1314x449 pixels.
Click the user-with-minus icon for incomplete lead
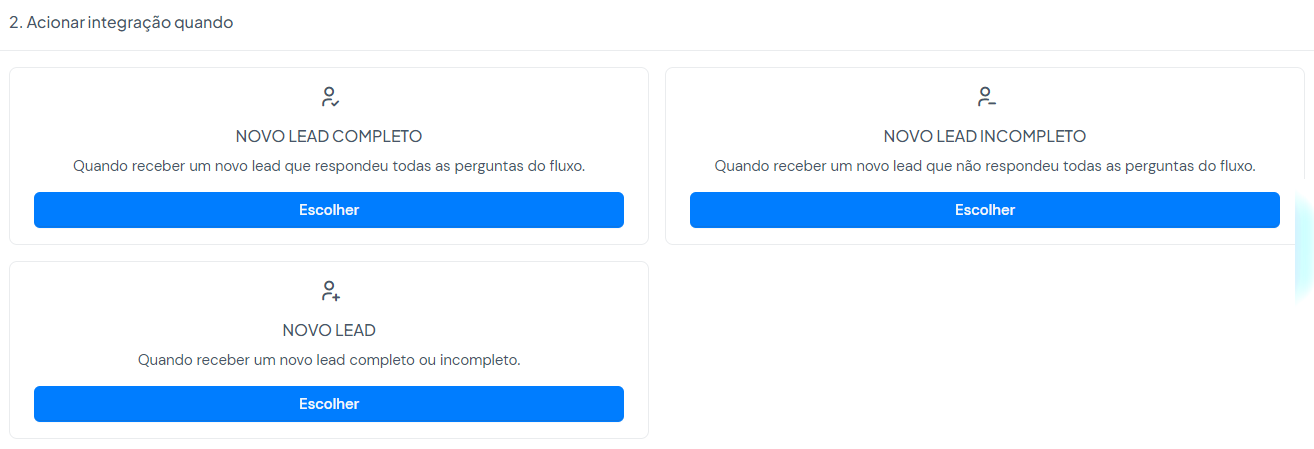[x=986, y=97]
